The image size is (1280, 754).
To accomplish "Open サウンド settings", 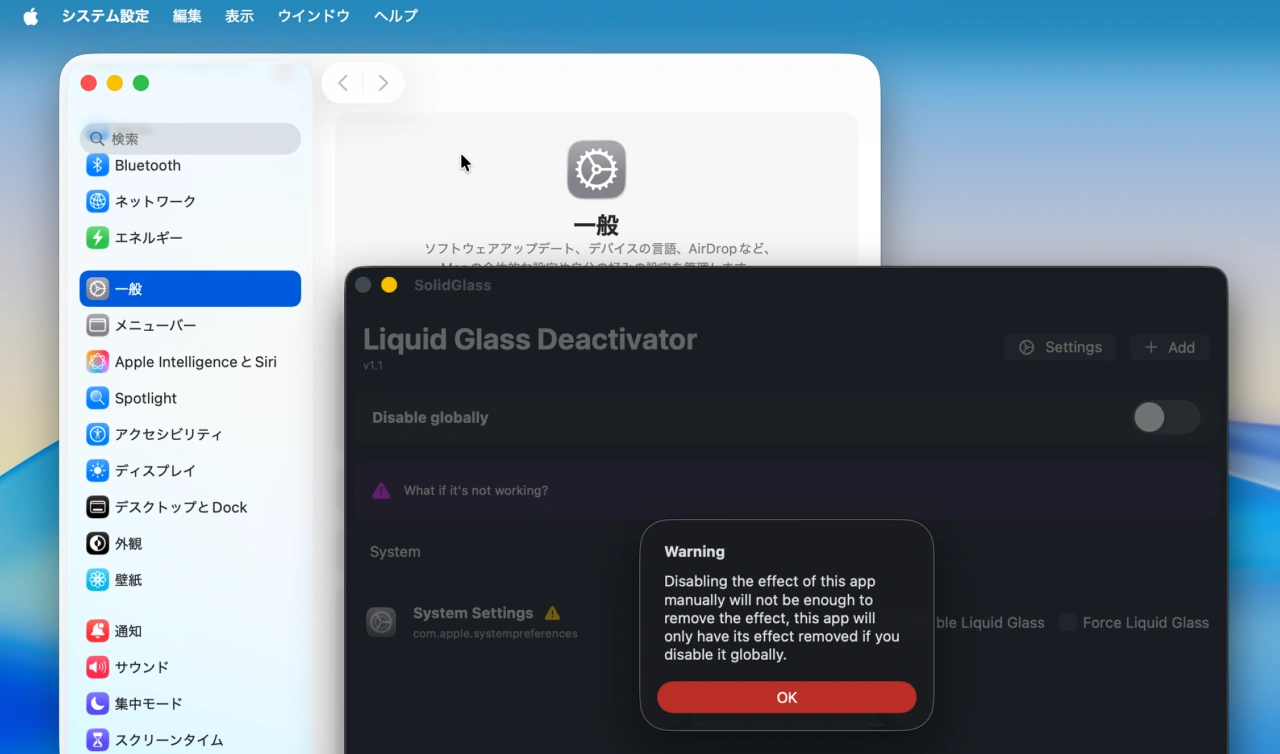I will (138, 667).
